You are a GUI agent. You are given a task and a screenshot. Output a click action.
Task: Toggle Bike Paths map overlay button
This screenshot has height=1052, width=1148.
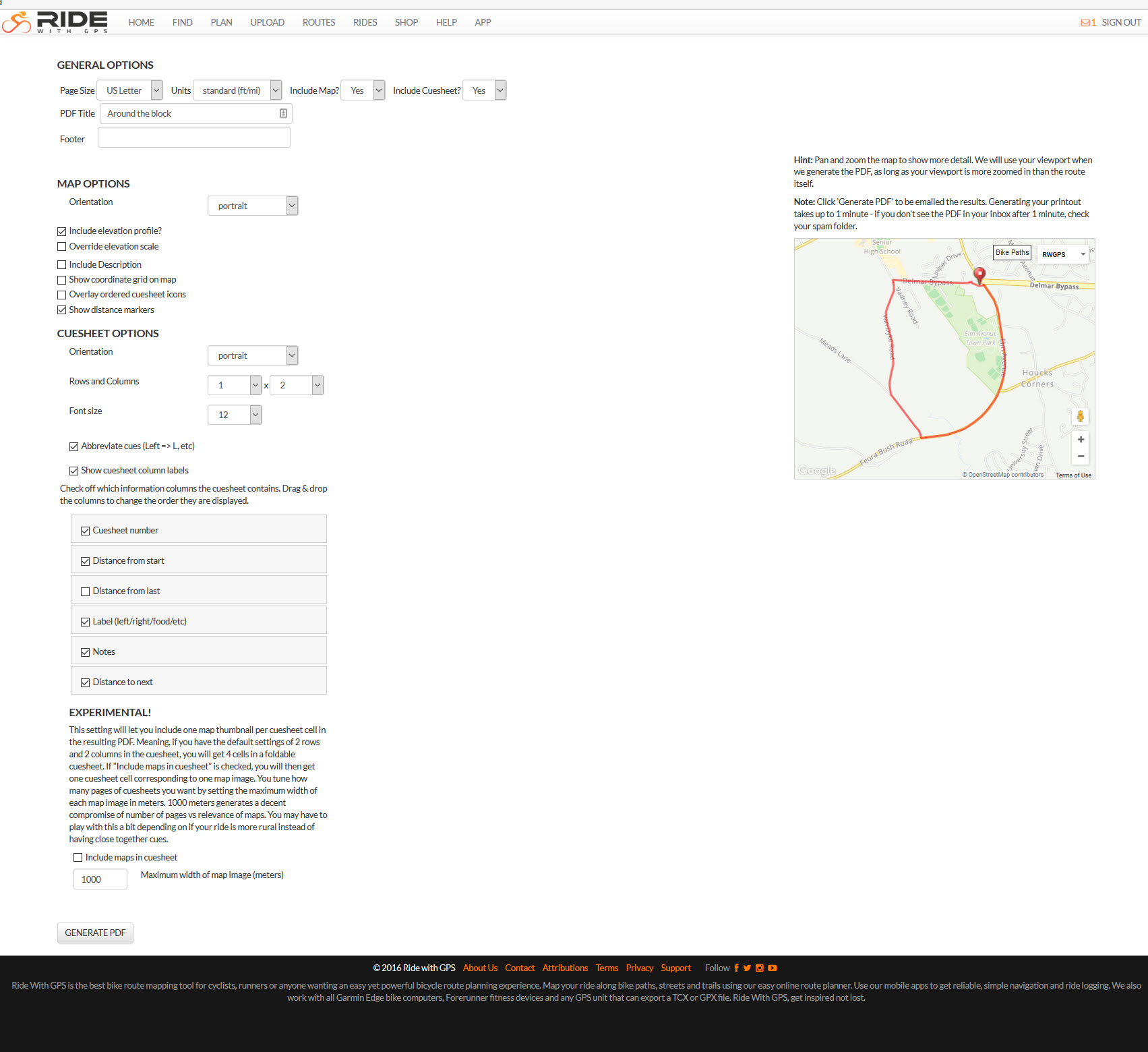pos(1013,252)
